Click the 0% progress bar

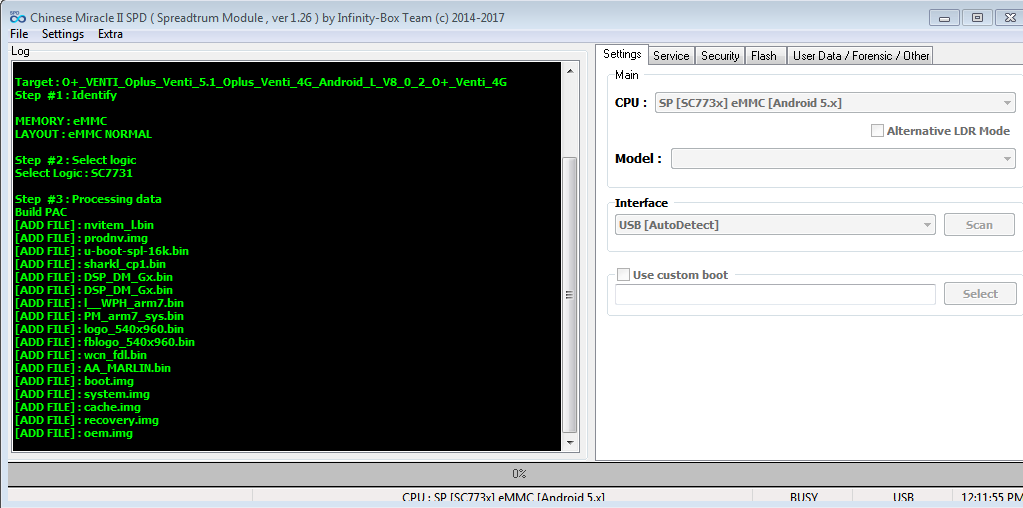[x=515, y=473]
